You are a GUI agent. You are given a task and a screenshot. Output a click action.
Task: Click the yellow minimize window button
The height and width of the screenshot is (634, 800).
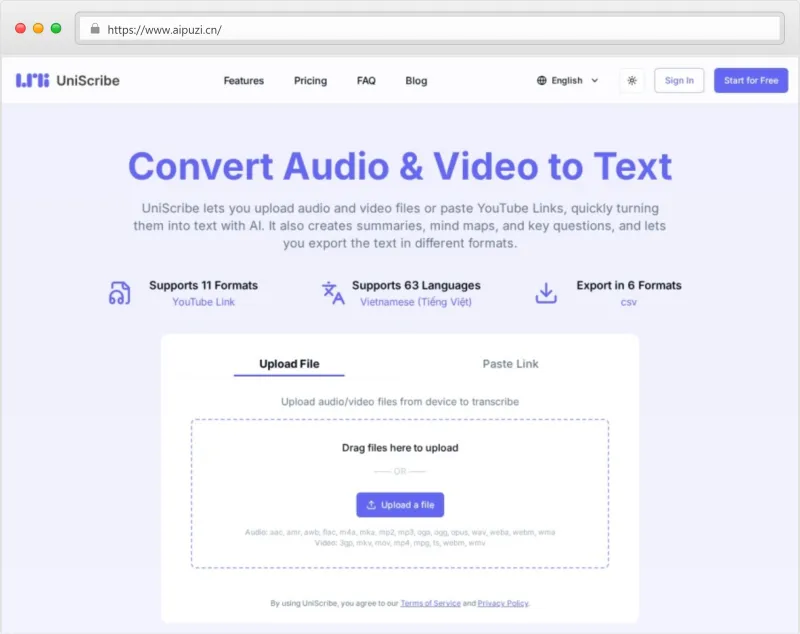pyautogui.click(x=38, y=29)
